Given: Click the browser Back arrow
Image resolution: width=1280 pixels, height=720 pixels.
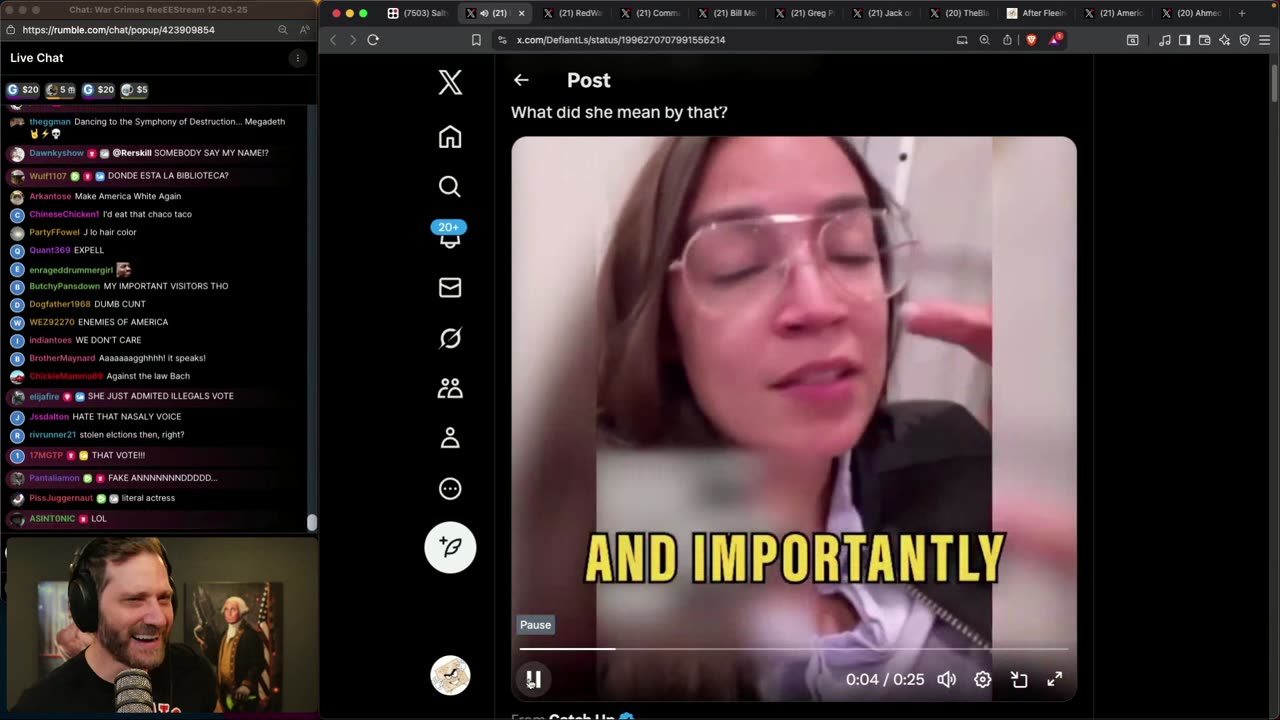Looking at the screenshot, I should pos(334,40).
